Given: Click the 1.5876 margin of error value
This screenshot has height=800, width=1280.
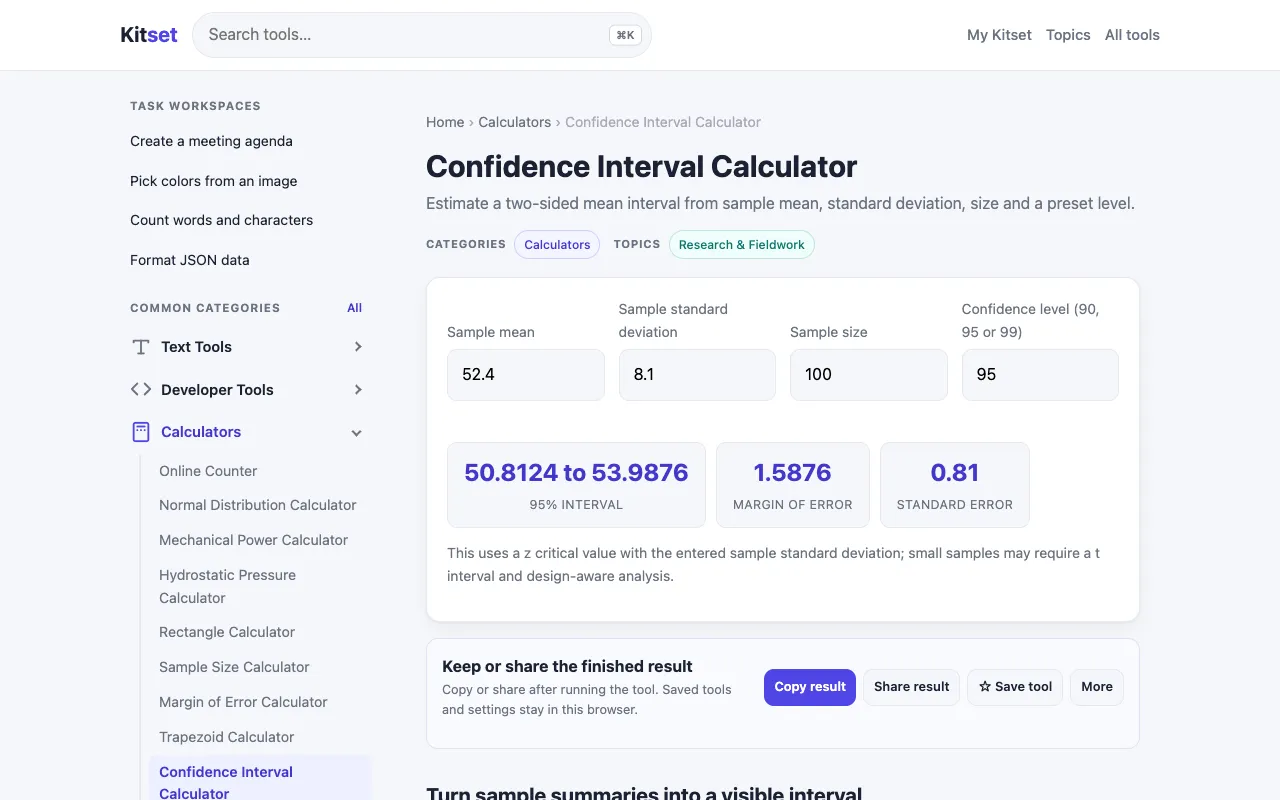Looking at the screenshot, I should point(793,472).
